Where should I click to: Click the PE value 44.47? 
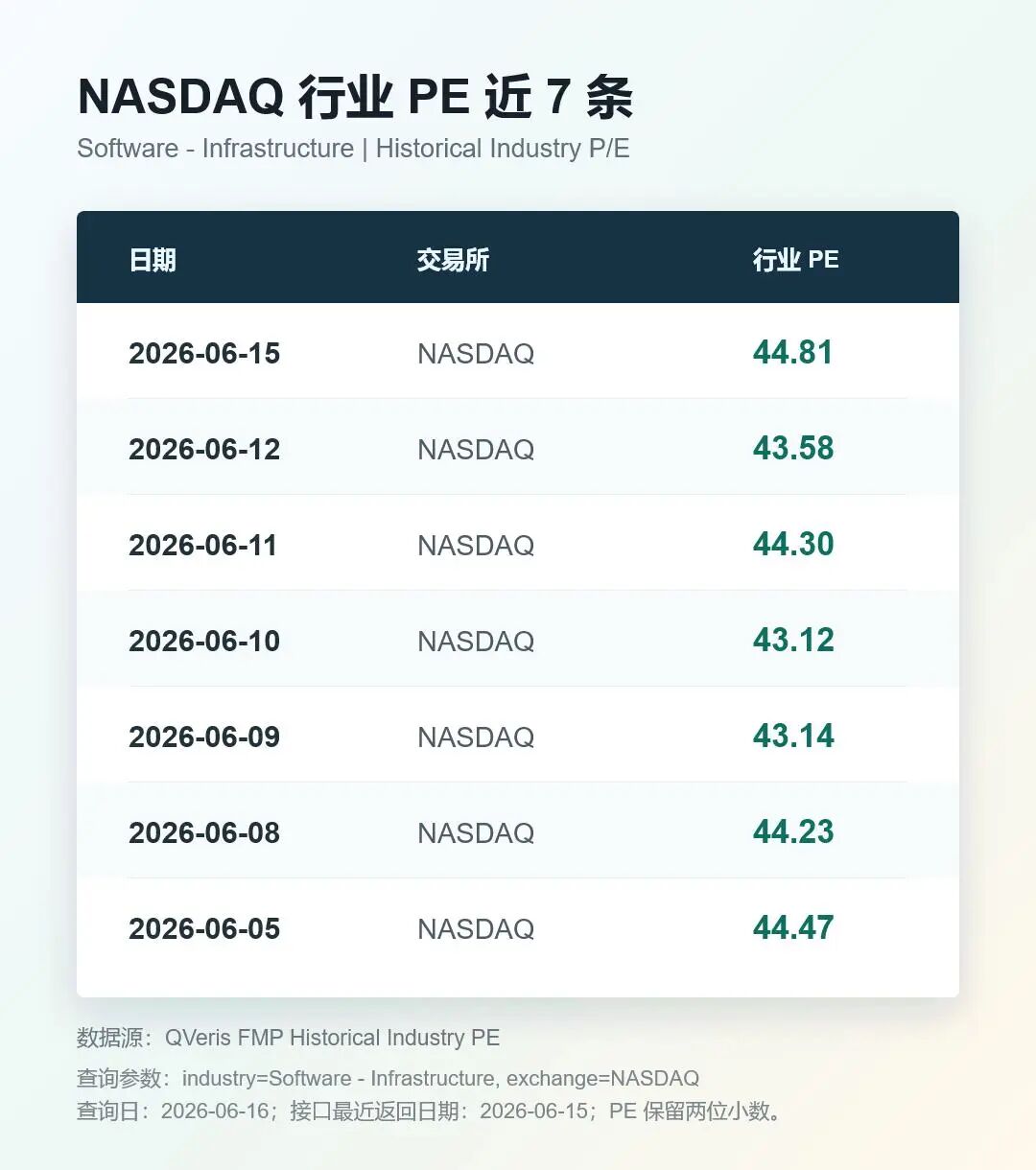pos(793,927)
